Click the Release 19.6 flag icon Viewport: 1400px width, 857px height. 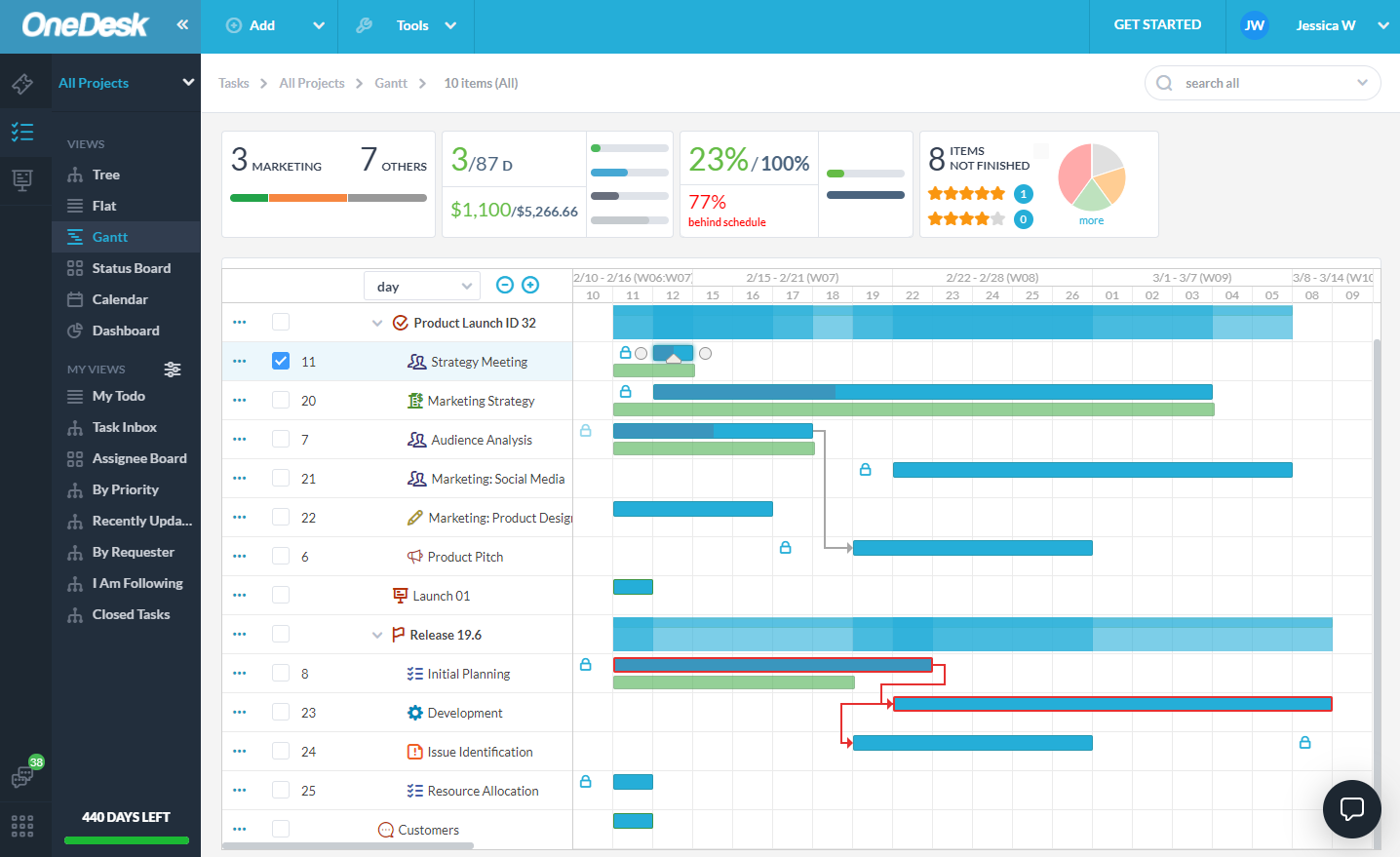398,635
